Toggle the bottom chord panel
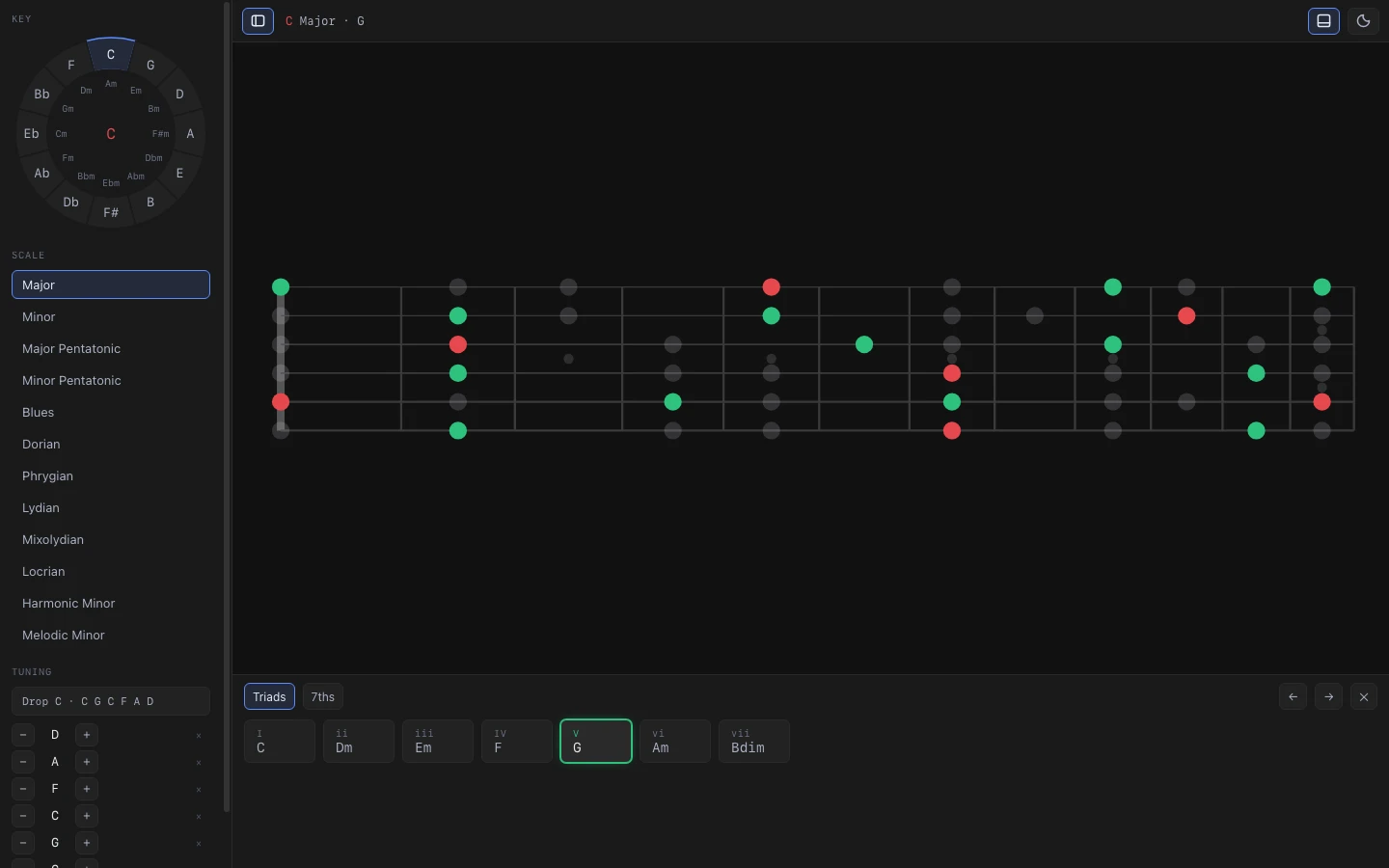 coord(1323,20)
